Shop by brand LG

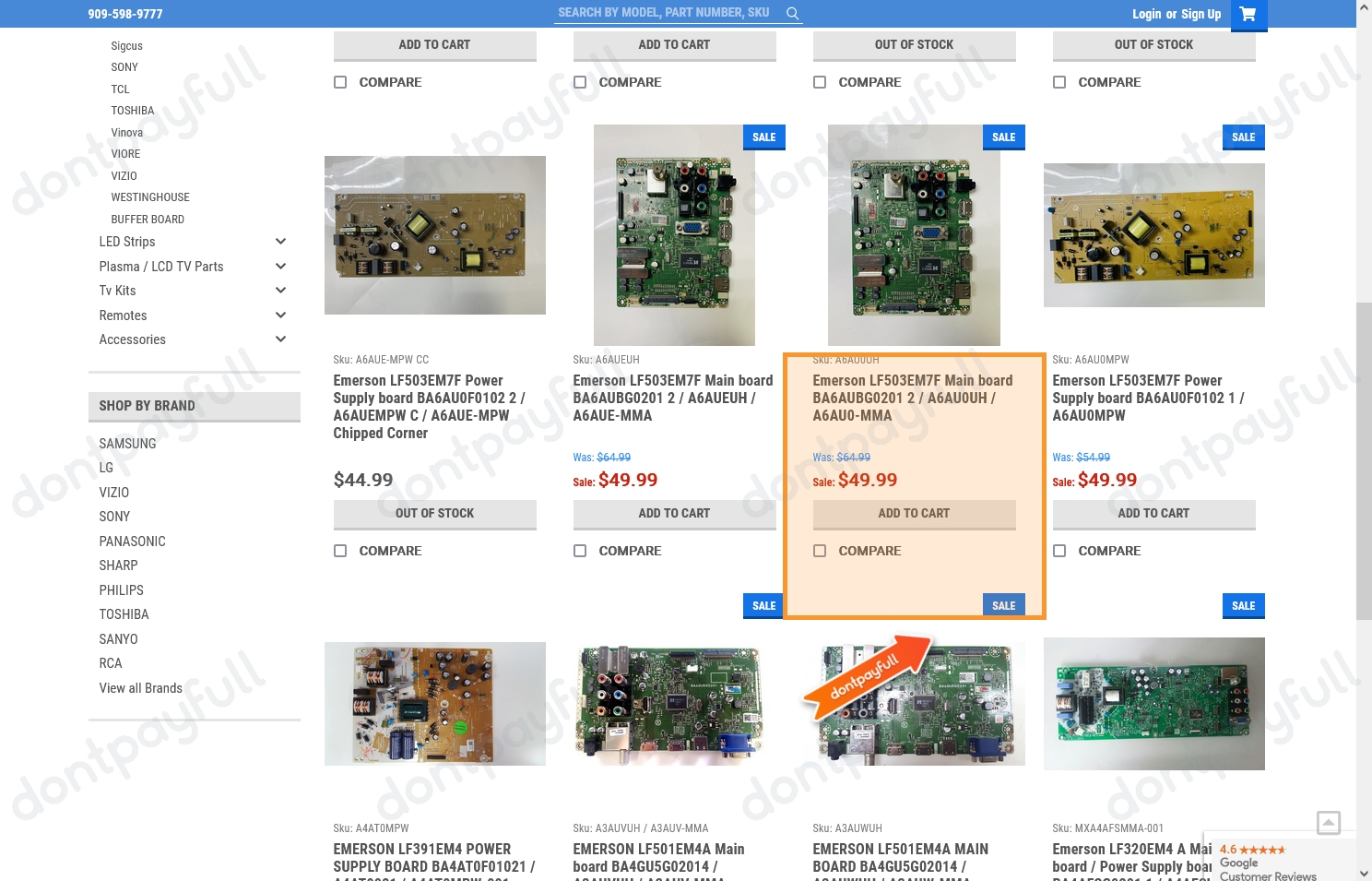point(106,468)
